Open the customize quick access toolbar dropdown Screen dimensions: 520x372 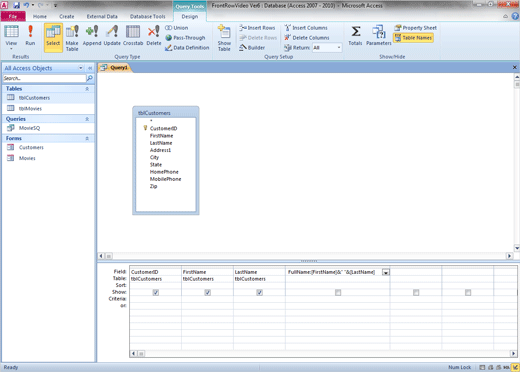(55, 5)
